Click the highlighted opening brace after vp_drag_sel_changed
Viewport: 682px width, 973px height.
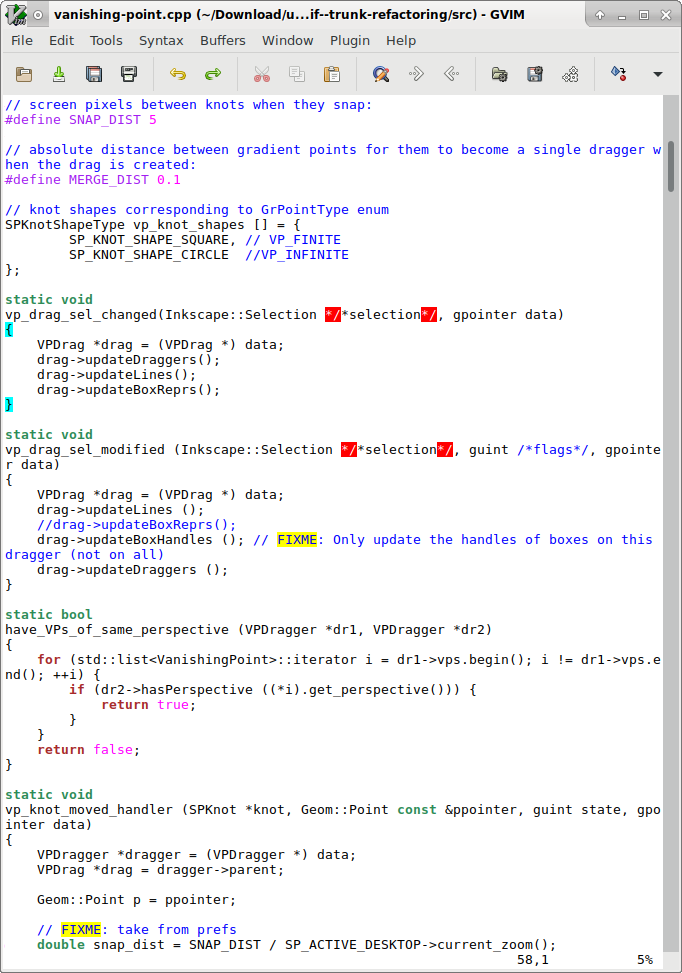pyautogui.click(x=9, y=330)
